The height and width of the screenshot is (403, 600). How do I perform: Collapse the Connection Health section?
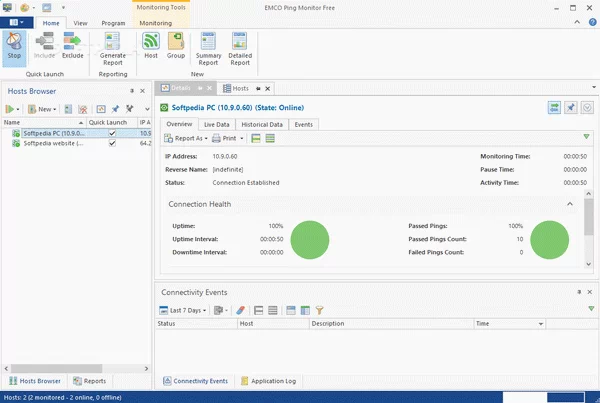(570, 203)
